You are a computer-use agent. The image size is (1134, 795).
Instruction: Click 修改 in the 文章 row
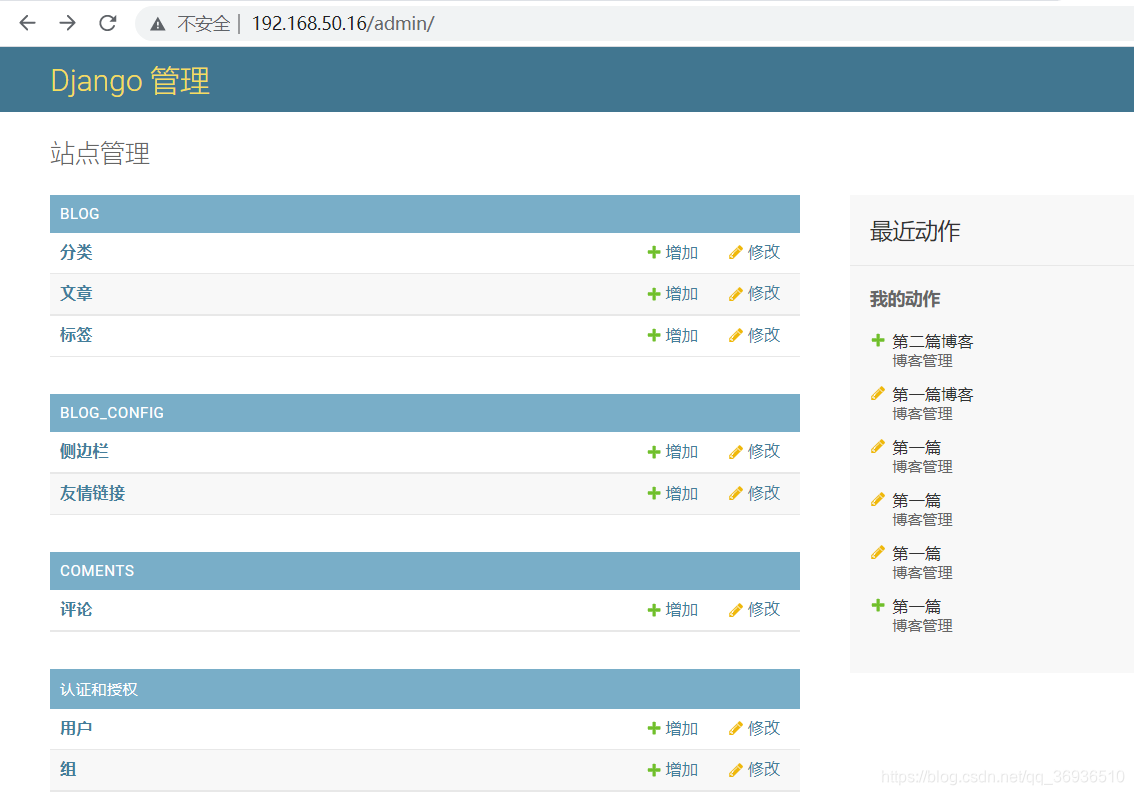coord(754,294)
